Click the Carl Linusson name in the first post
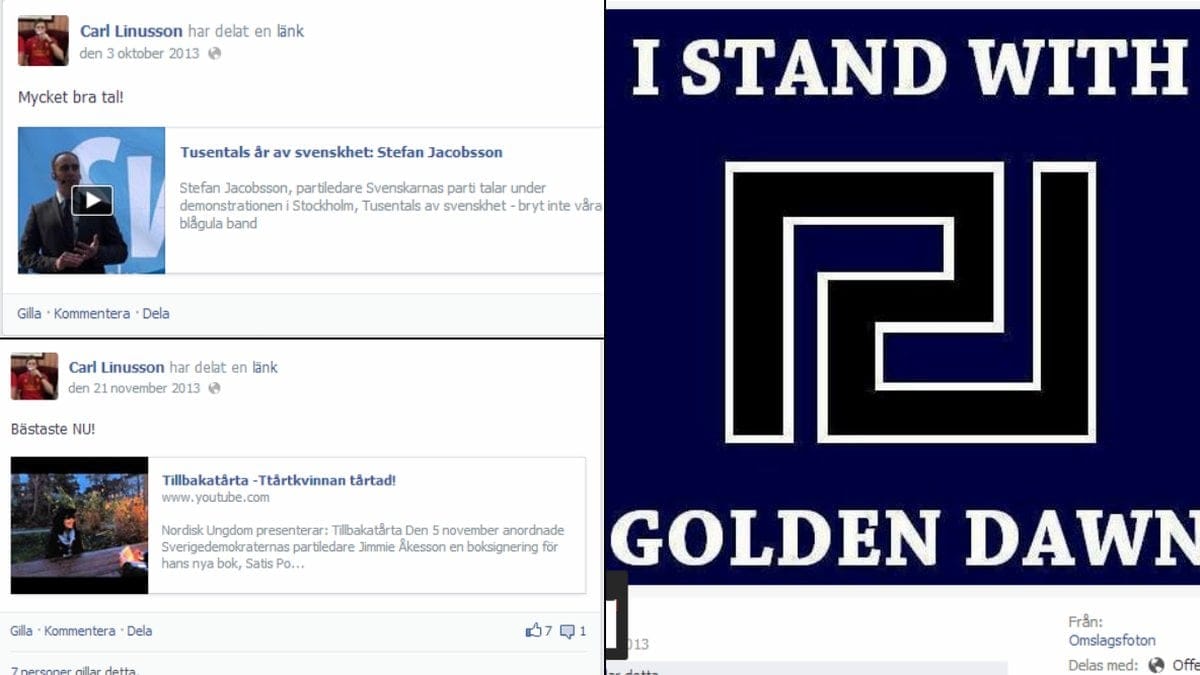 (132, 31)
